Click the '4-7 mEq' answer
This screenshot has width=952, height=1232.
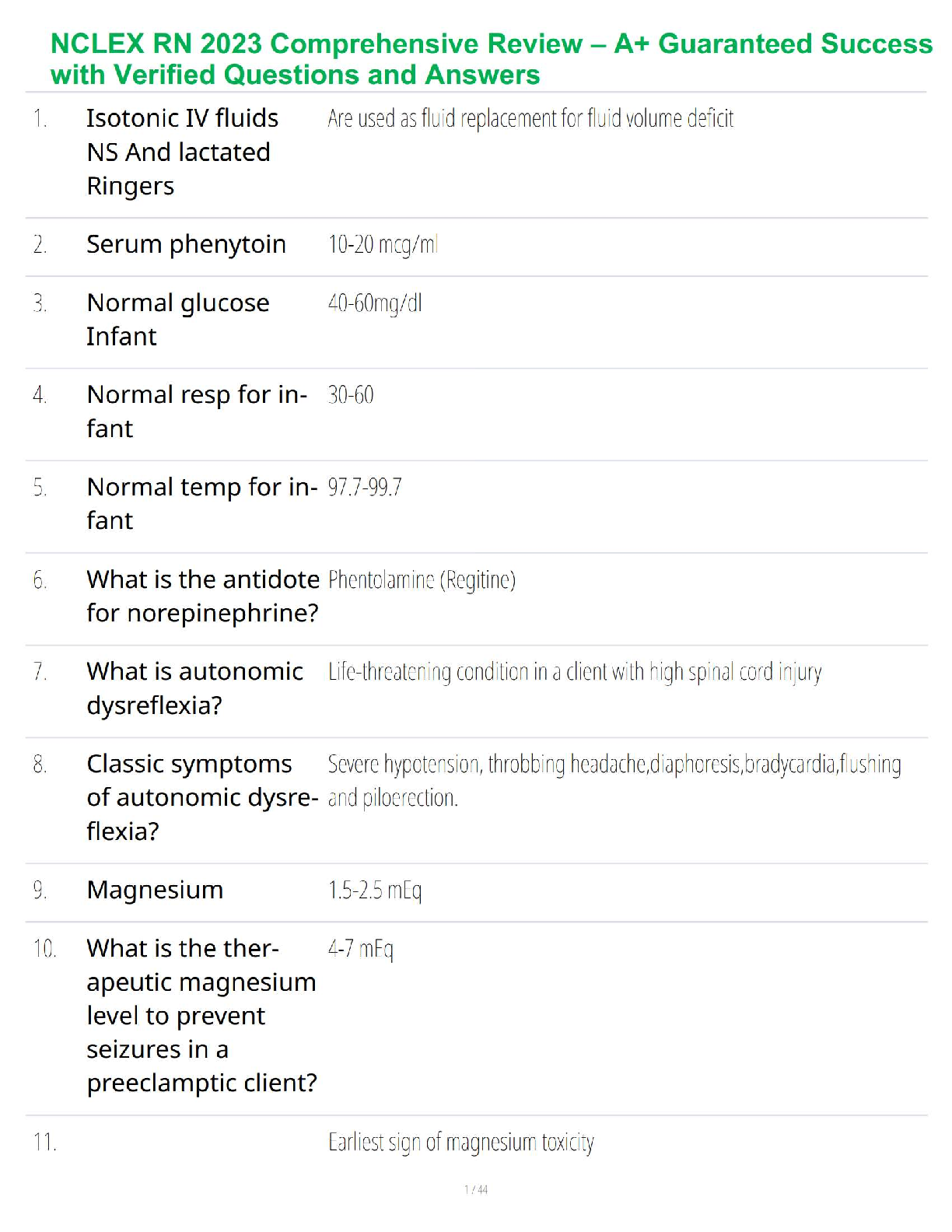[x=361, y=949]
